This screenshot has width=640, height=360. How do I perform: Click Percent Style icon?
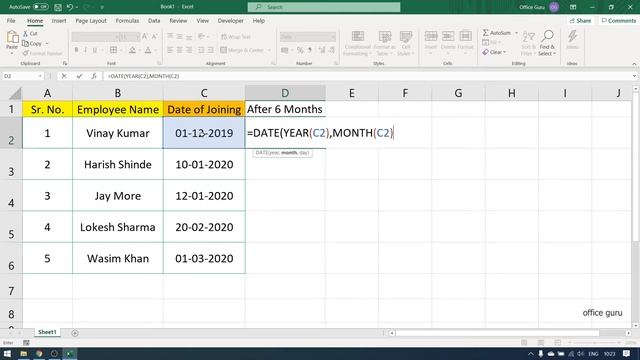[300, 50]
